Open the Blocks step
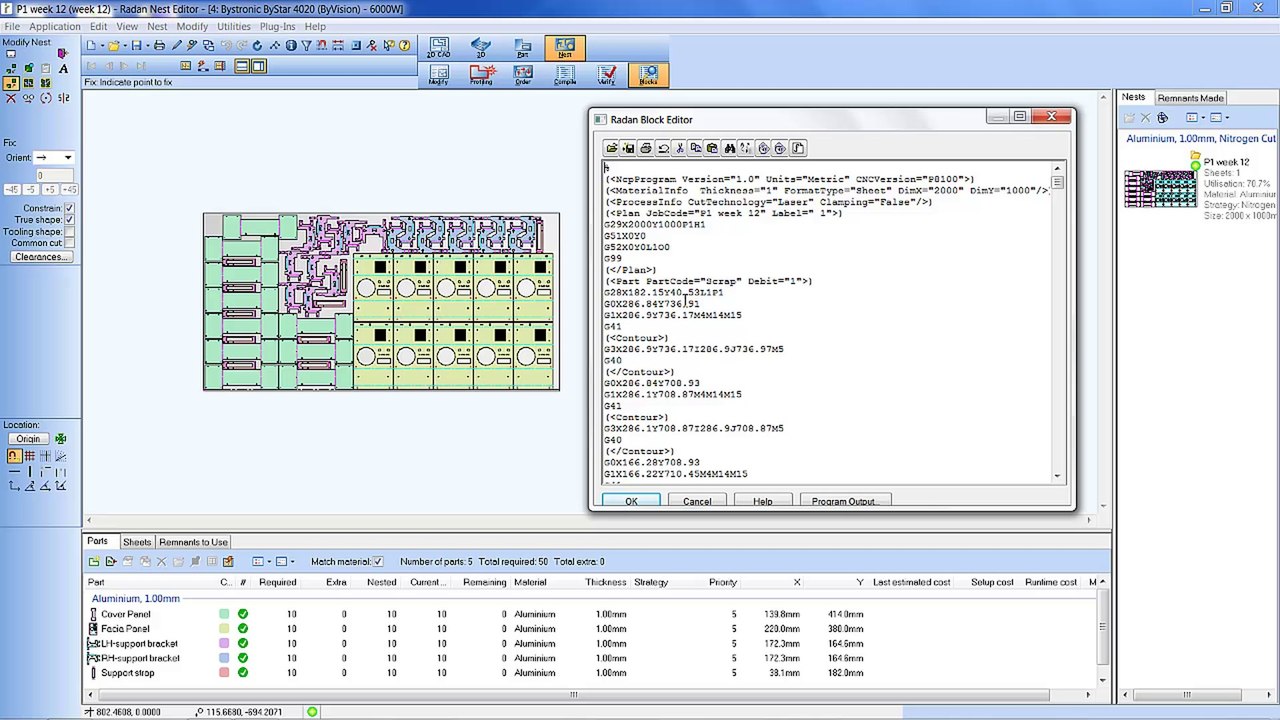The width and height of the screenshot is (1280, 720). (648, 75)
